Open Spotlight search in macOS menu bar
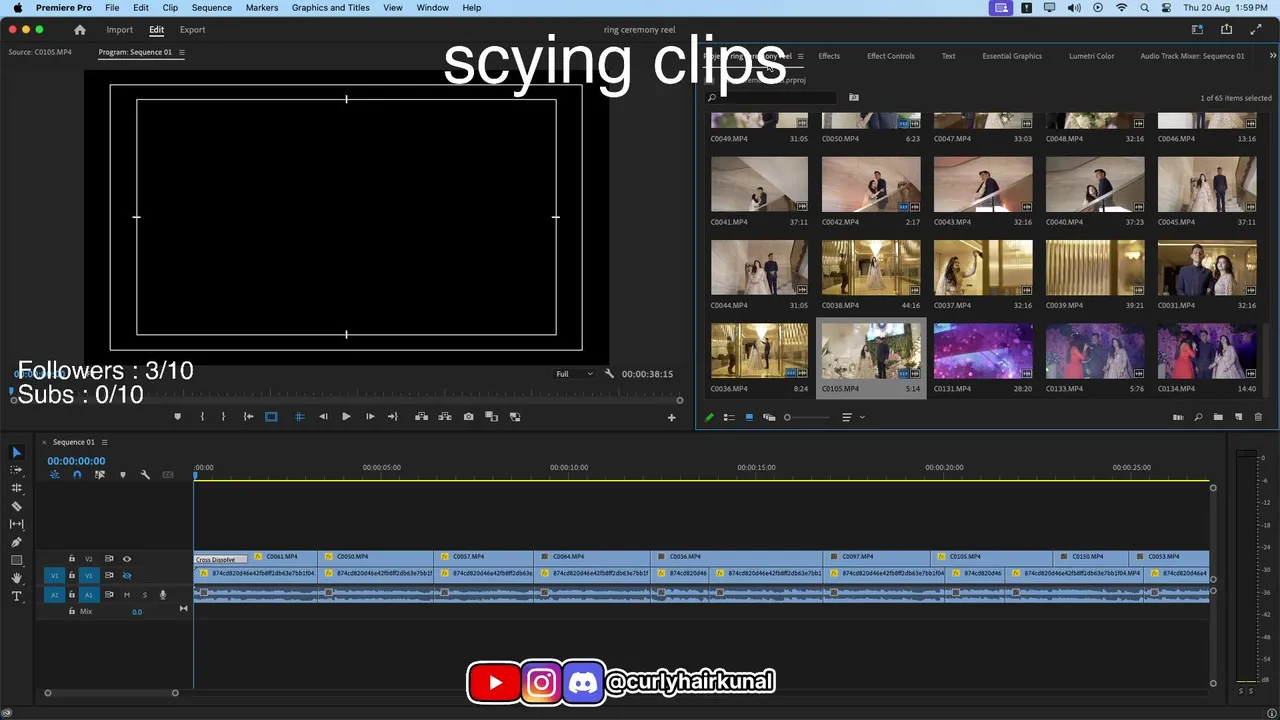 (x=1144, y=8)
